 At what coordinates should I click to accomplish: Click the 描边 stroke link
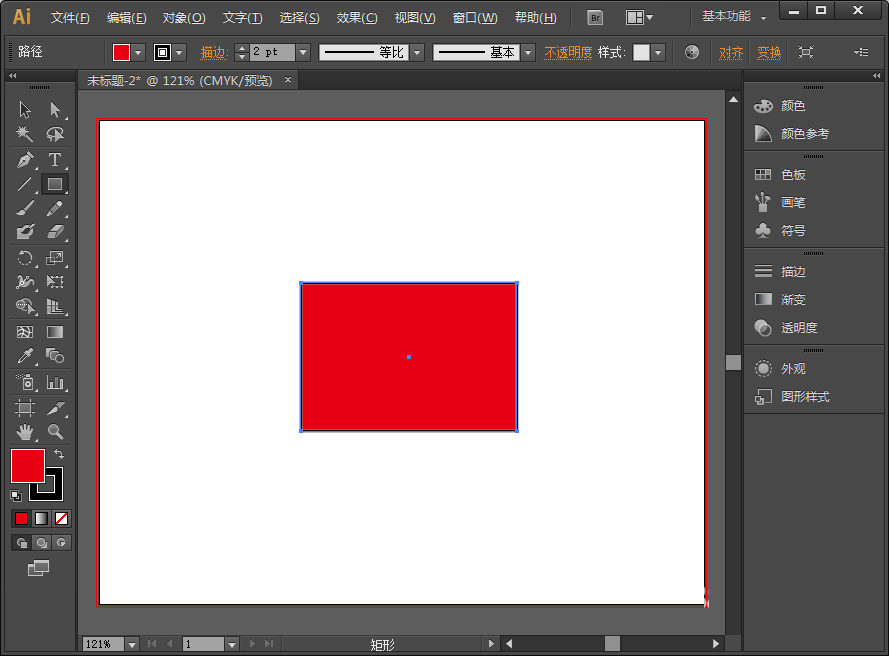click(213, 53)
